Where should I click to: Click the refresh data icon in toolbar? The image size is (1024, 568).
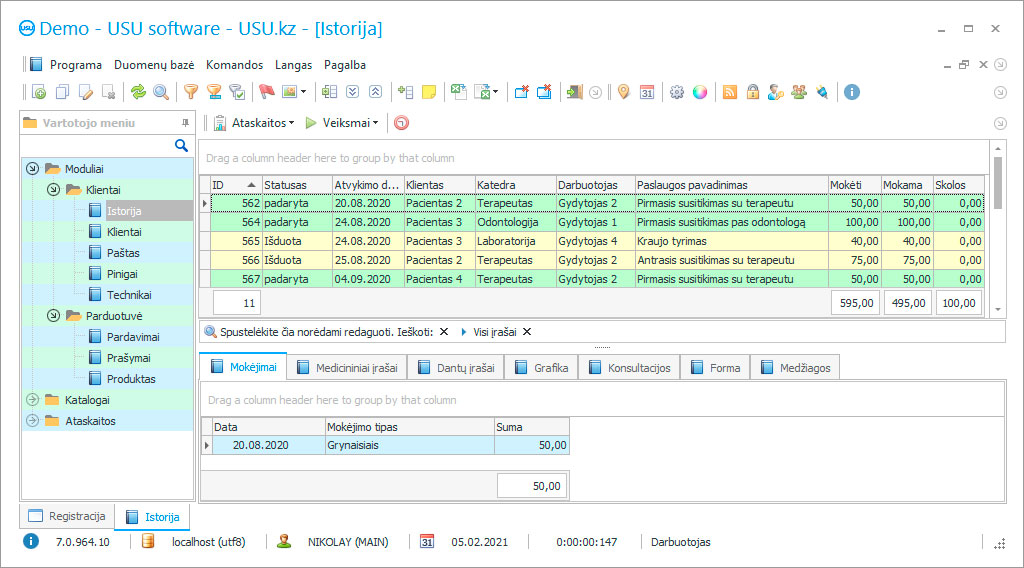138,92
